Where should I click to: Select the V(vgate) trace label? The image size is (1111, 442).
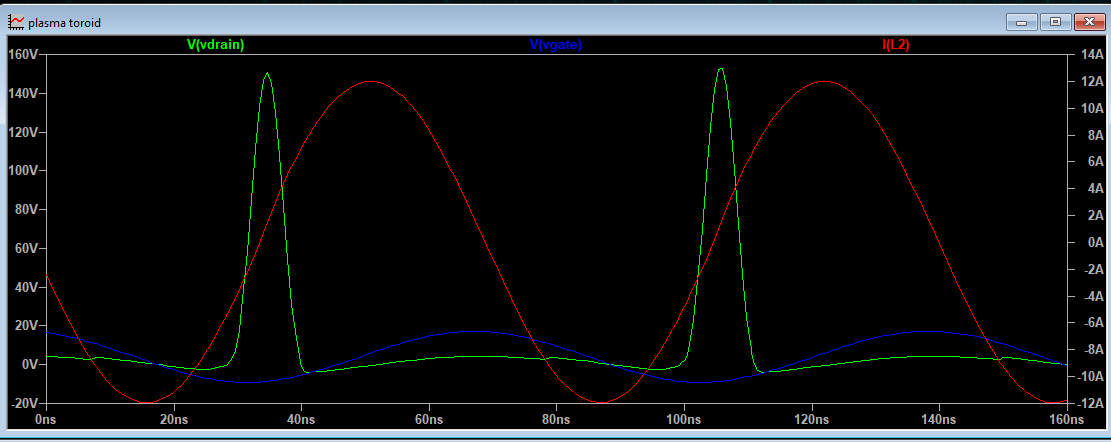[555, 45]
